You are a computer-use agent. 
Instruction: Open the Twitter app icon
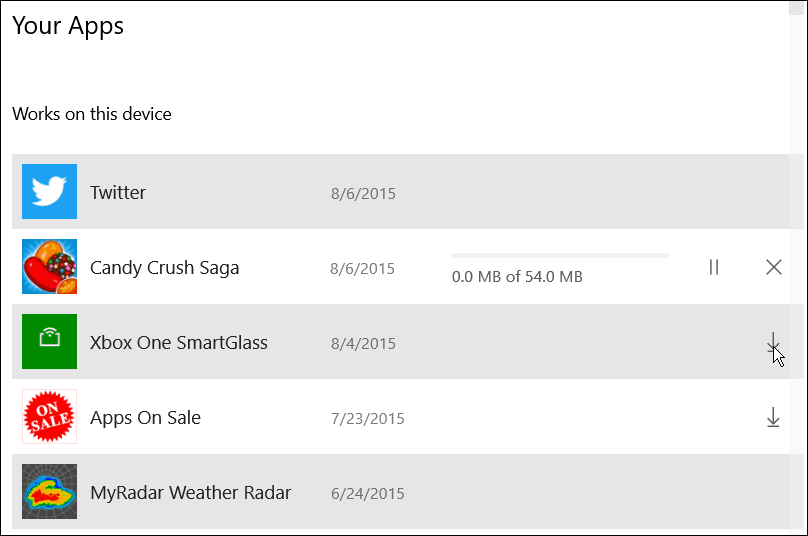49,192
